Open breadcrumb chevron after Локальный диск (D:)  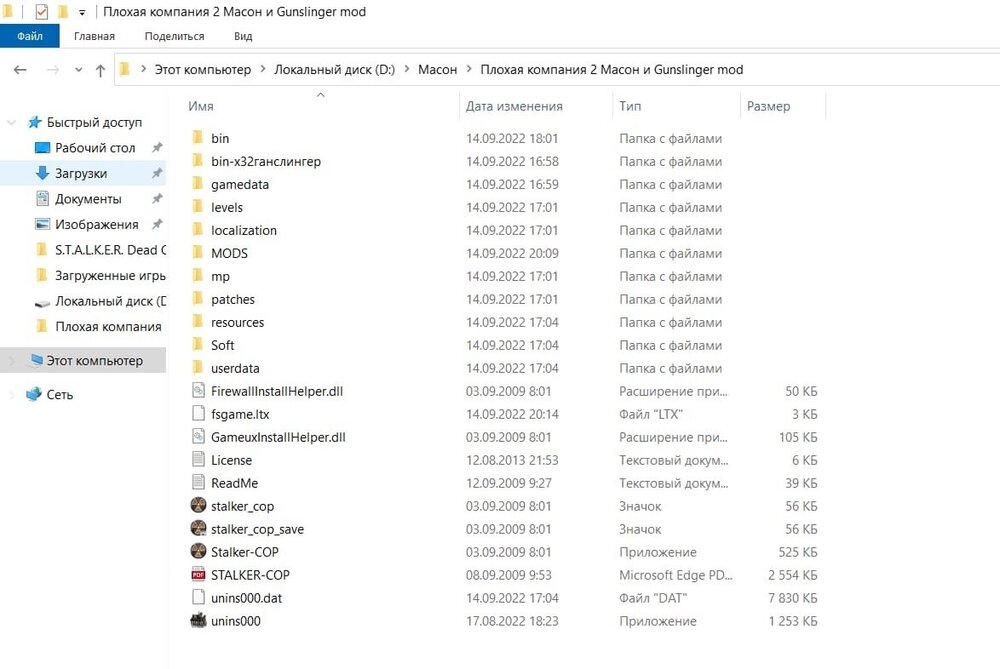click(x=407, y=69)
